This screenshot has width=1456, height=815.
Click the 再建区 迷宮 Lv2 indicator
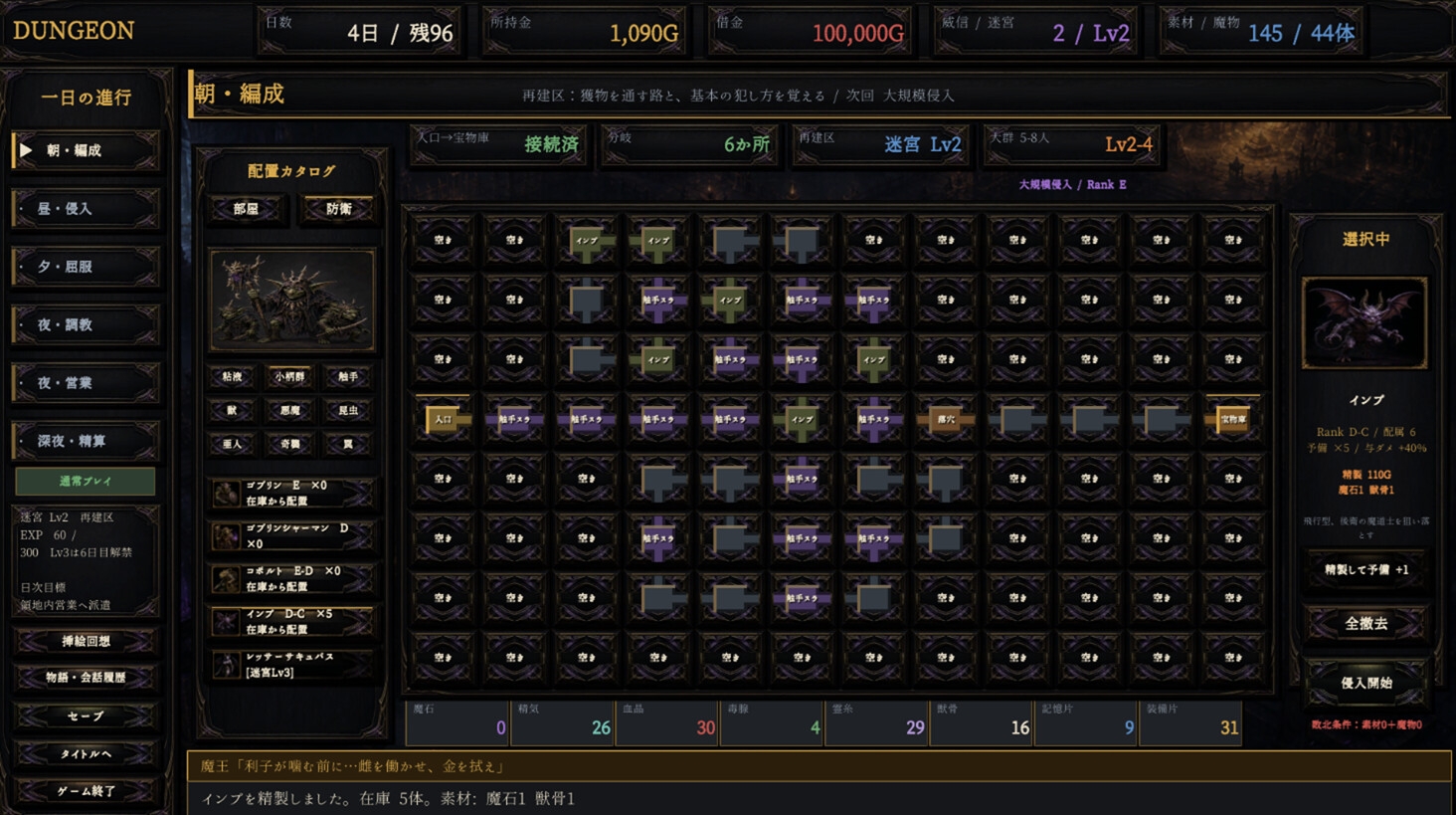click(881, 144)
